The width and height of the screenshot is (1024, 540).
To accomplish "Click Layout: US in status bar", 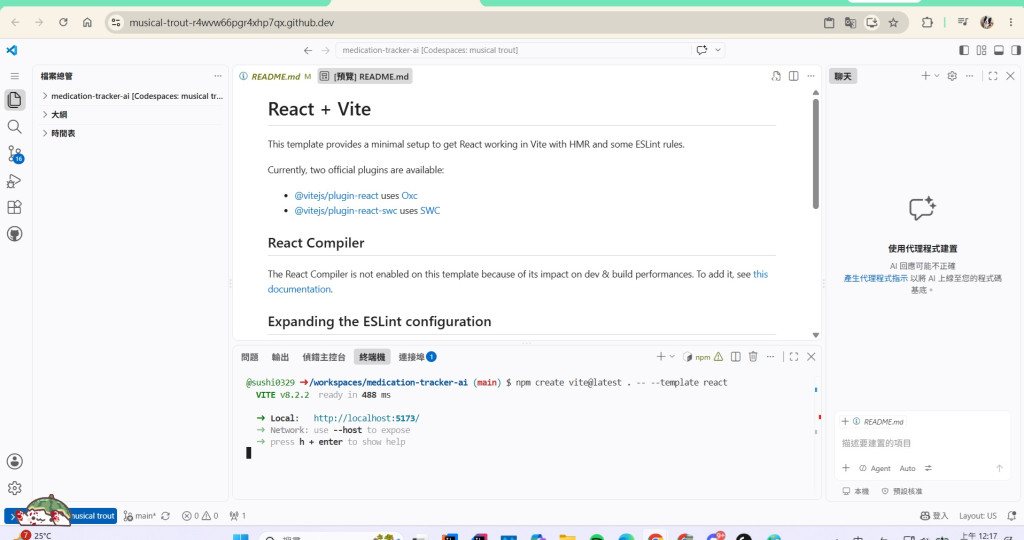I will (978, 515).
